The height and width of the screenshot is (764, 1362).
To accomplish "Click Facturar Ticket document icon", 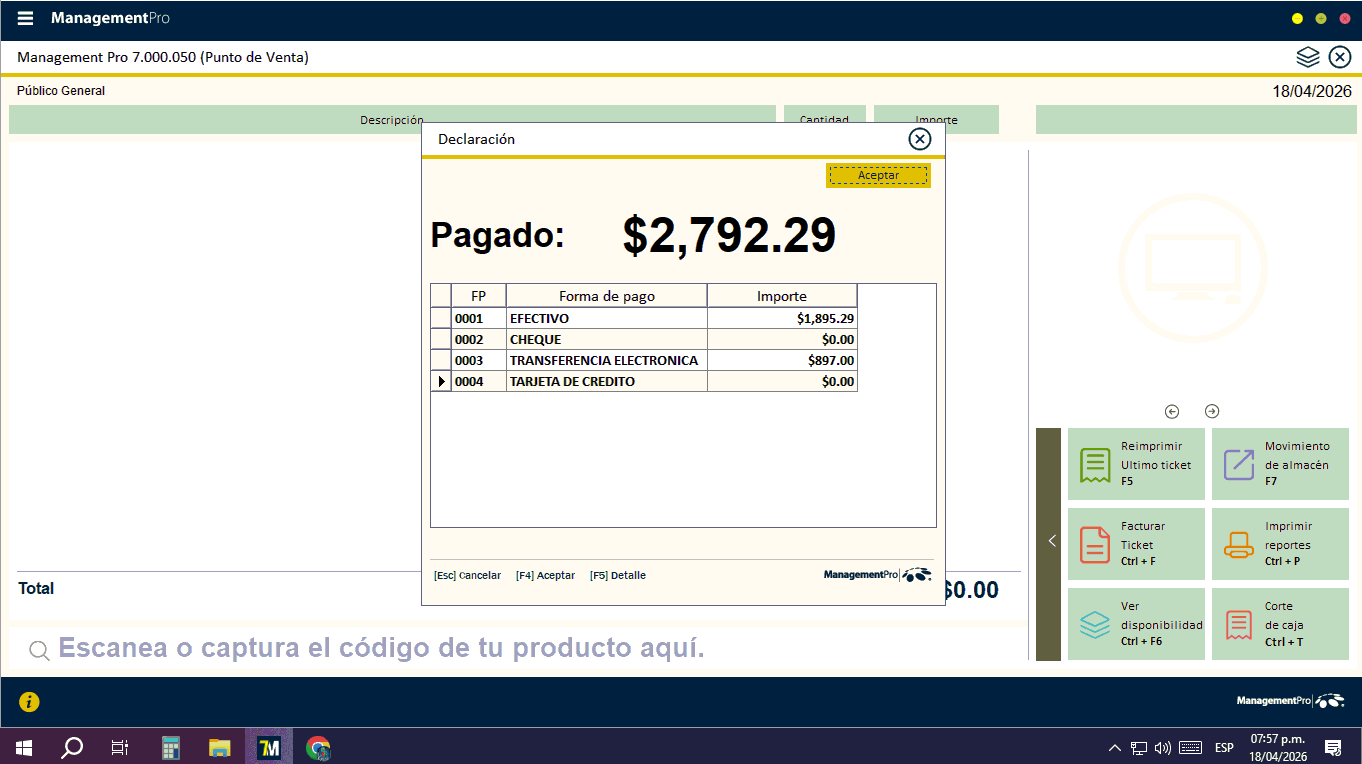I will tap(1096, 545).
